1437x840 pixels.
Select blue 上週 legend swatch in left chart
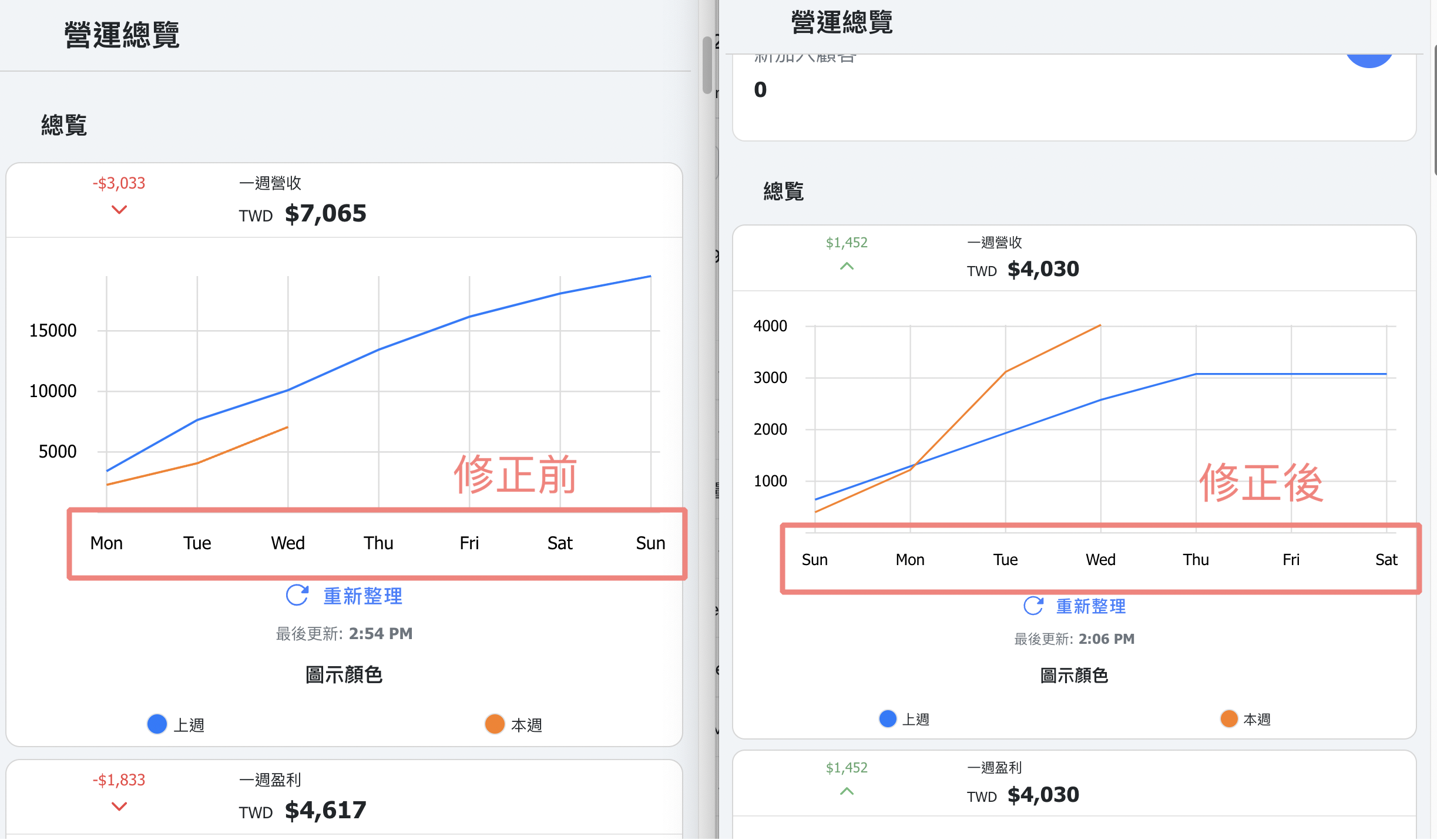[x=157, y=724]
